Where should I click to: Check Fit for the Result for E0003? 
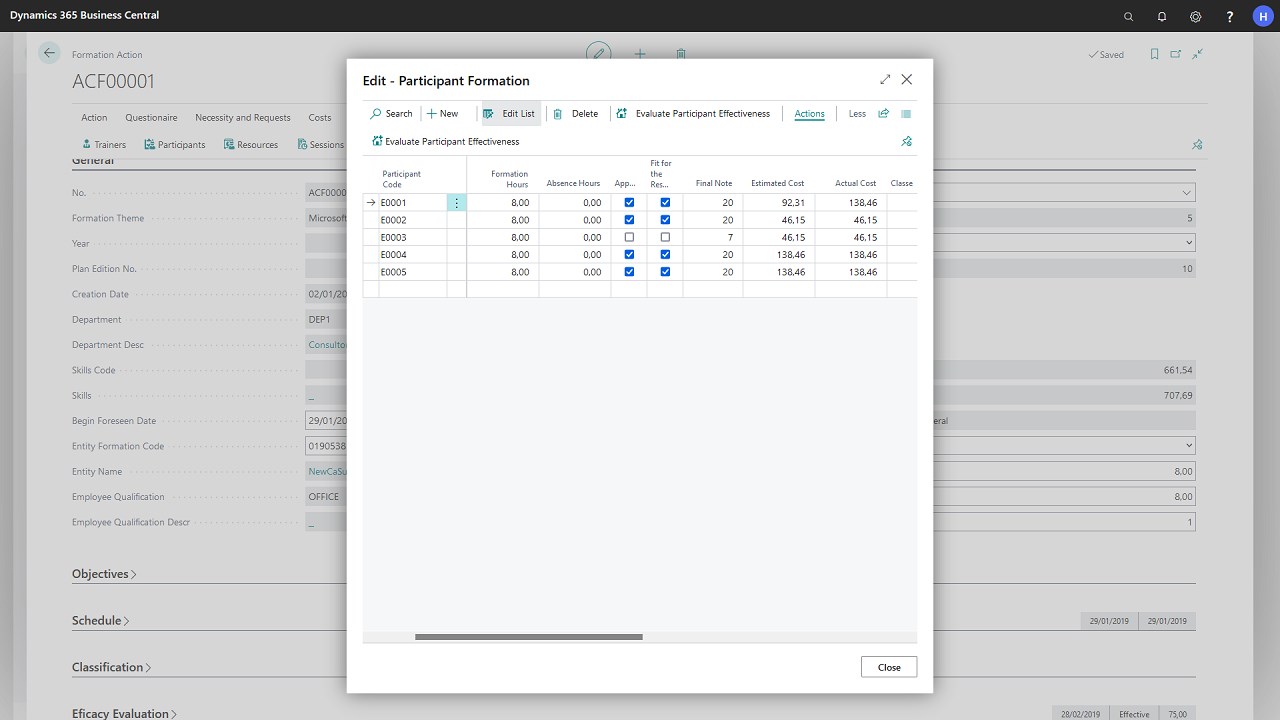point(665,238)
